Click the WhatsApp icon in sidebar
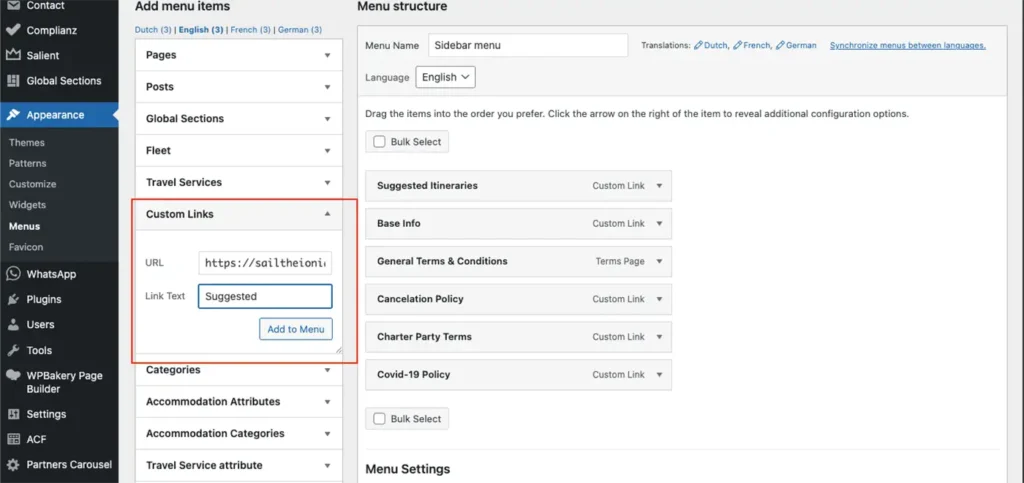 [12, 274]
